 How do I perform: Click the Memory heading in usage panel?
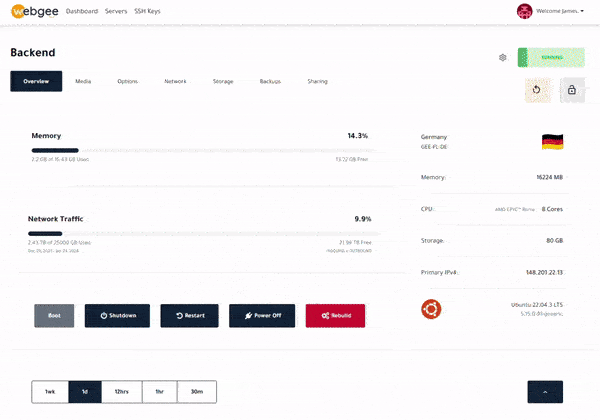tap(46, 136)
